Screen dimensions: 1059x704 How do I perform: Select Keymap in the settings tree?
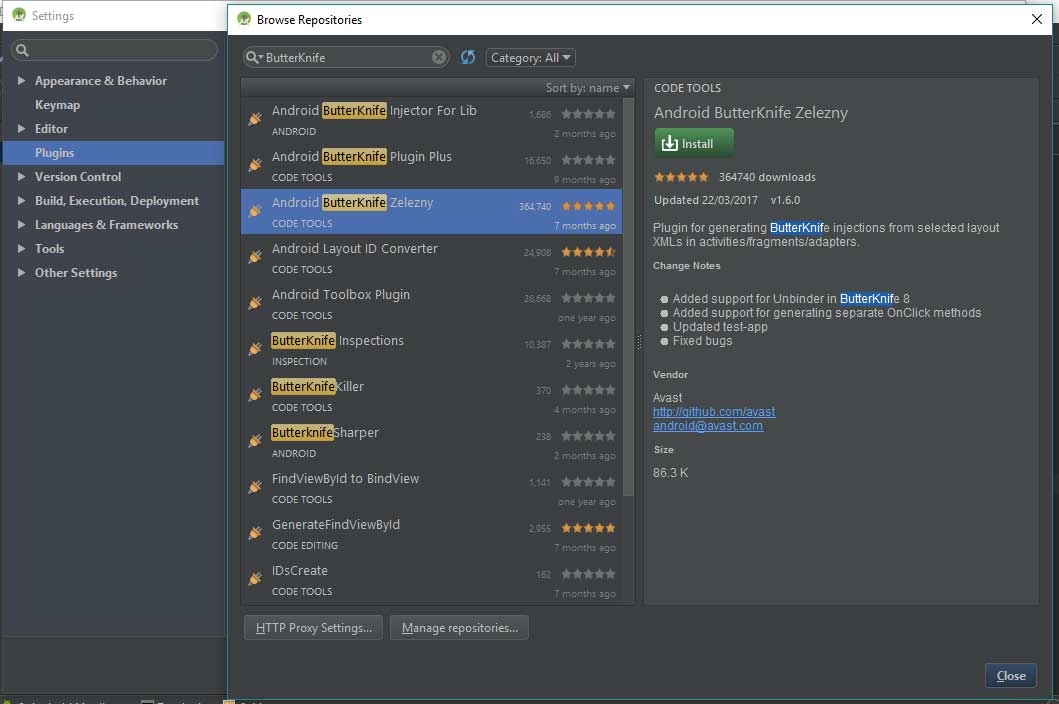[x=57, y=105]
